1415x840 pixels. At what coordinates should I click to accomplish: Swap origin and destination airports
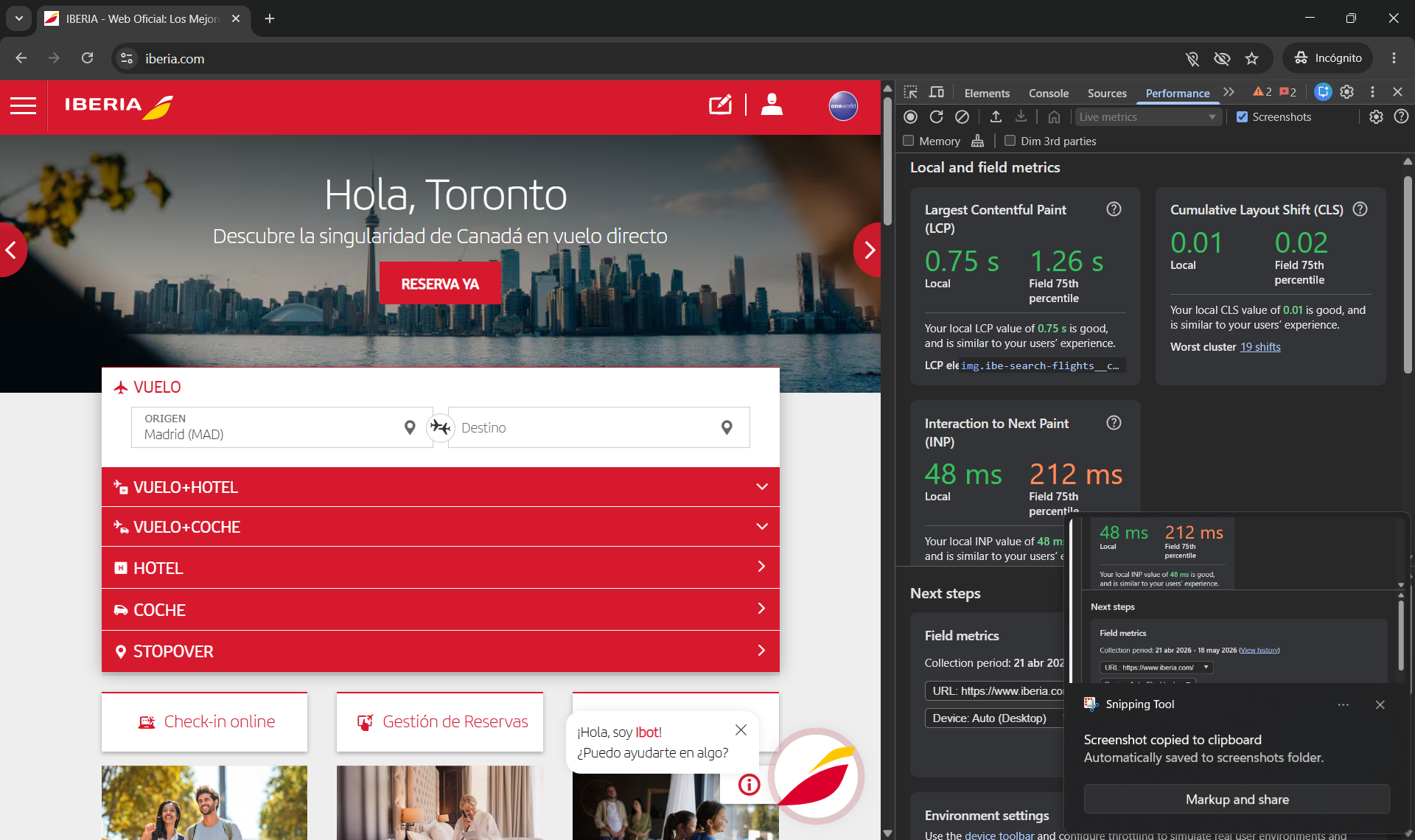tap(440, 427)
